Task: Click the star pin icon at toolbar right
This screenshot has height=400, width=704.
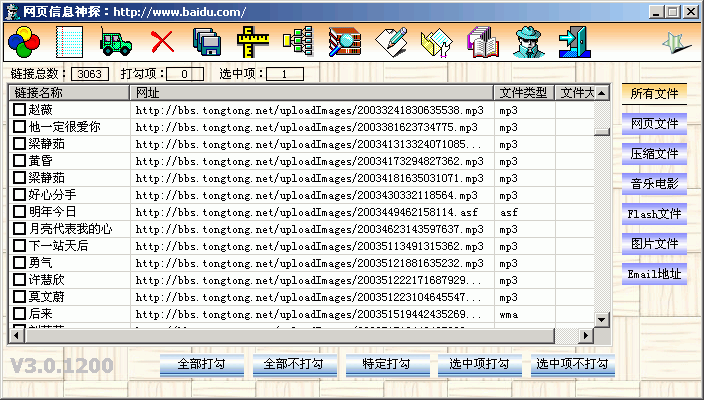Action: click(675, 43)
